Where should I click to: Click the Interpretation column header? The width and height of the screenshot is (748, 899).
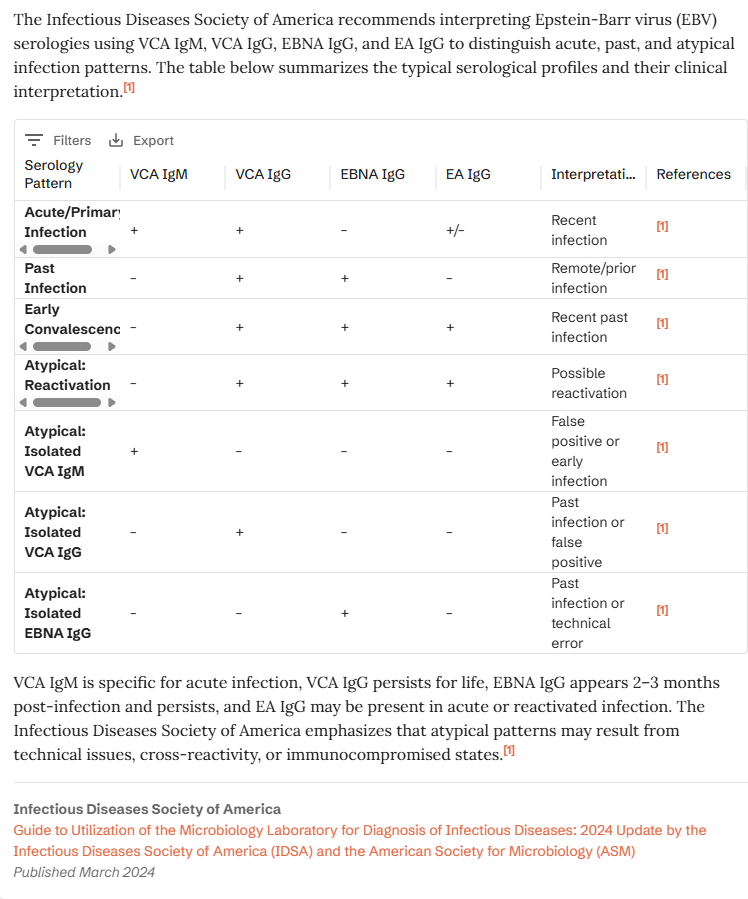pyautogui.click(x=593, y=174)
